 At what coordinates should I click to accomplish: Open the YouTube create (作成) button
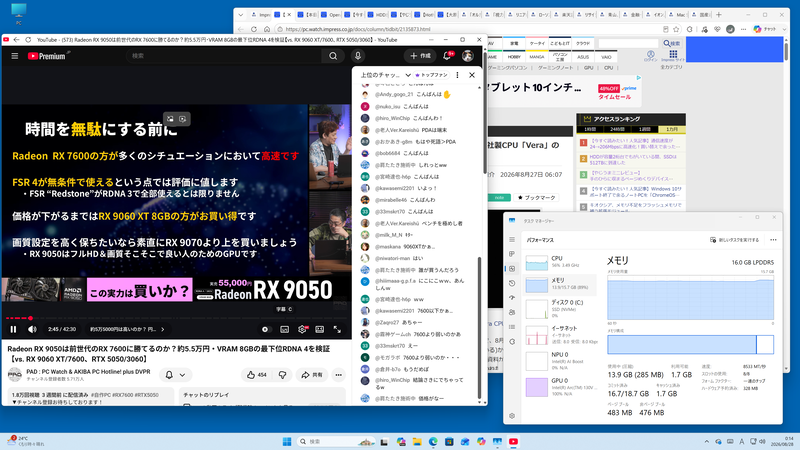pos(421,56)
